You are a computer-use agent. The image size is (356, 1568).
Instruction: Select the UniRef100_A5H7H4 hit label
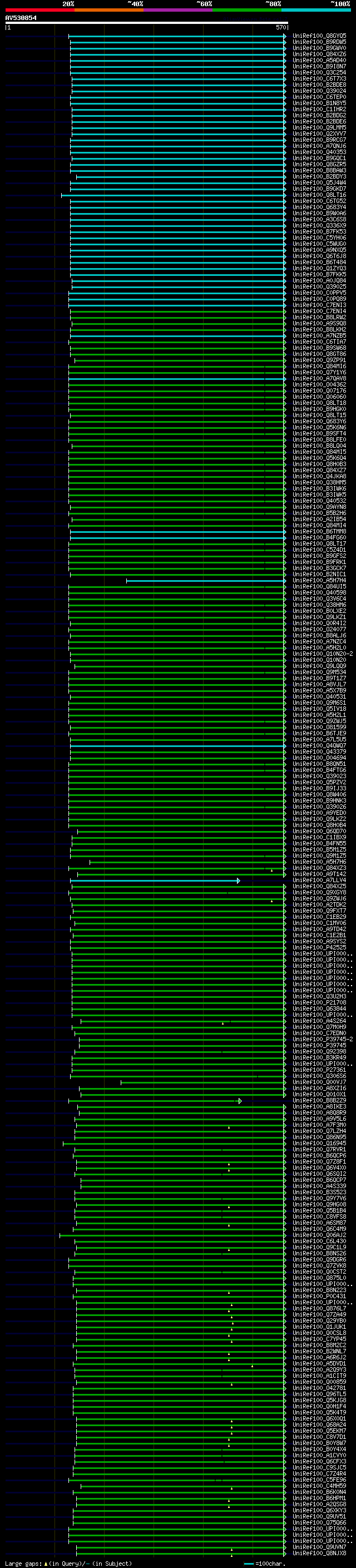[x=319, y=580]
